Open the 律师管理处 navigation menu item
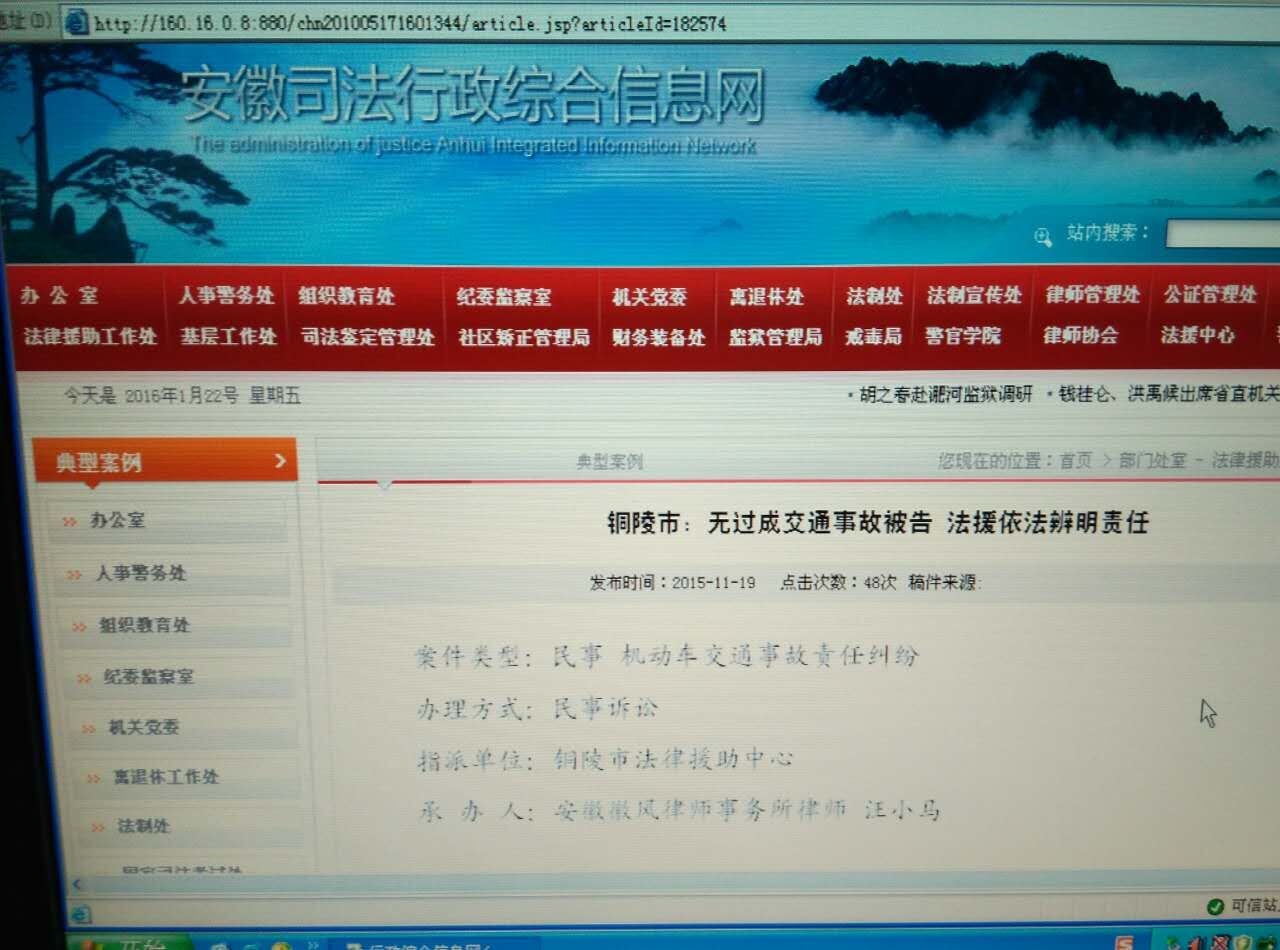Image resolution: width=1280 pixels, height=950 pixels. (1092, 295)
